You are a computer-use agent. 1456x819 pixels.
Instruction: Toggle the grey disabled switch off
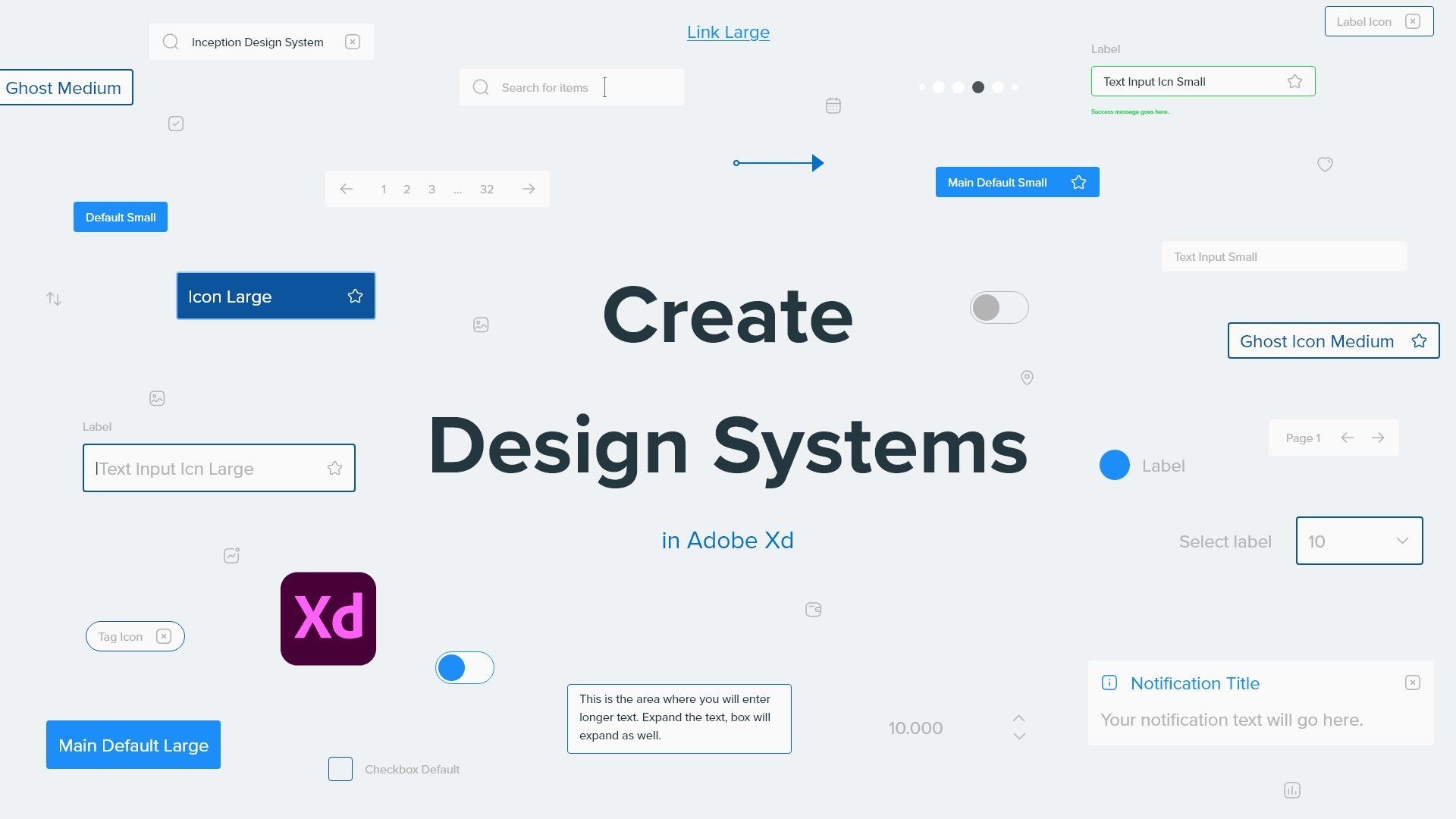click(998, 308)
